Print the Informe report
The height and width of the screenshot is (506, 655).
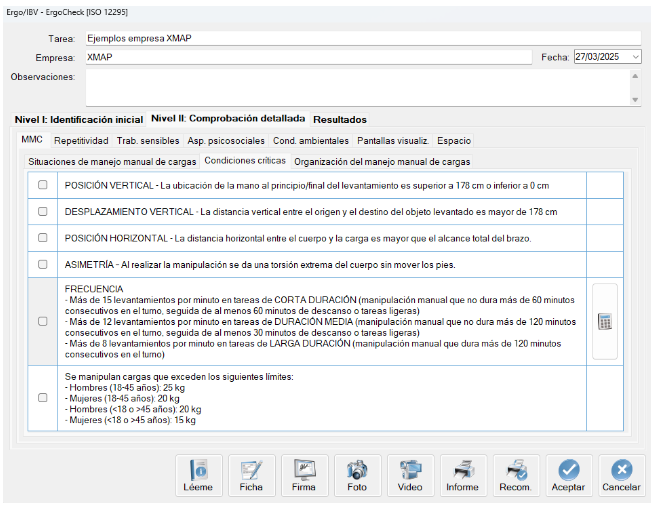pyautogui.click(x=463, y=475)
